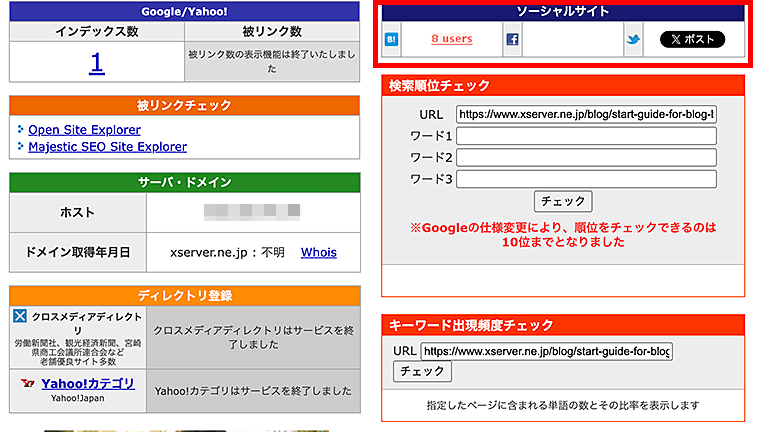Image resolution: width=760 pixels, height=432 pixels.
Task: Click the サーバ・ドメイン header
Action: point(185,182)
